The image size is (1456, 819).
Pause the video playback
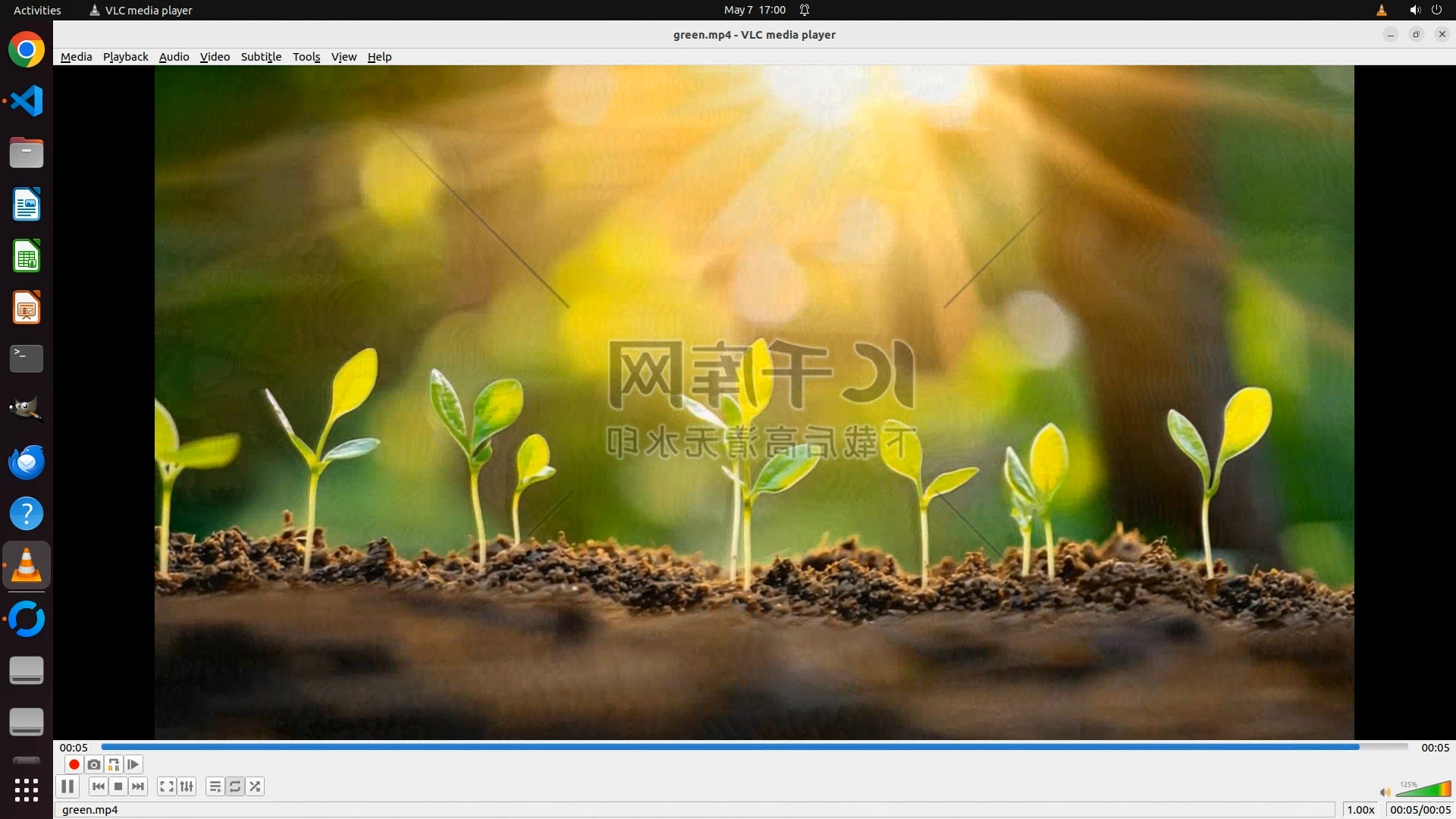point(67,786)
